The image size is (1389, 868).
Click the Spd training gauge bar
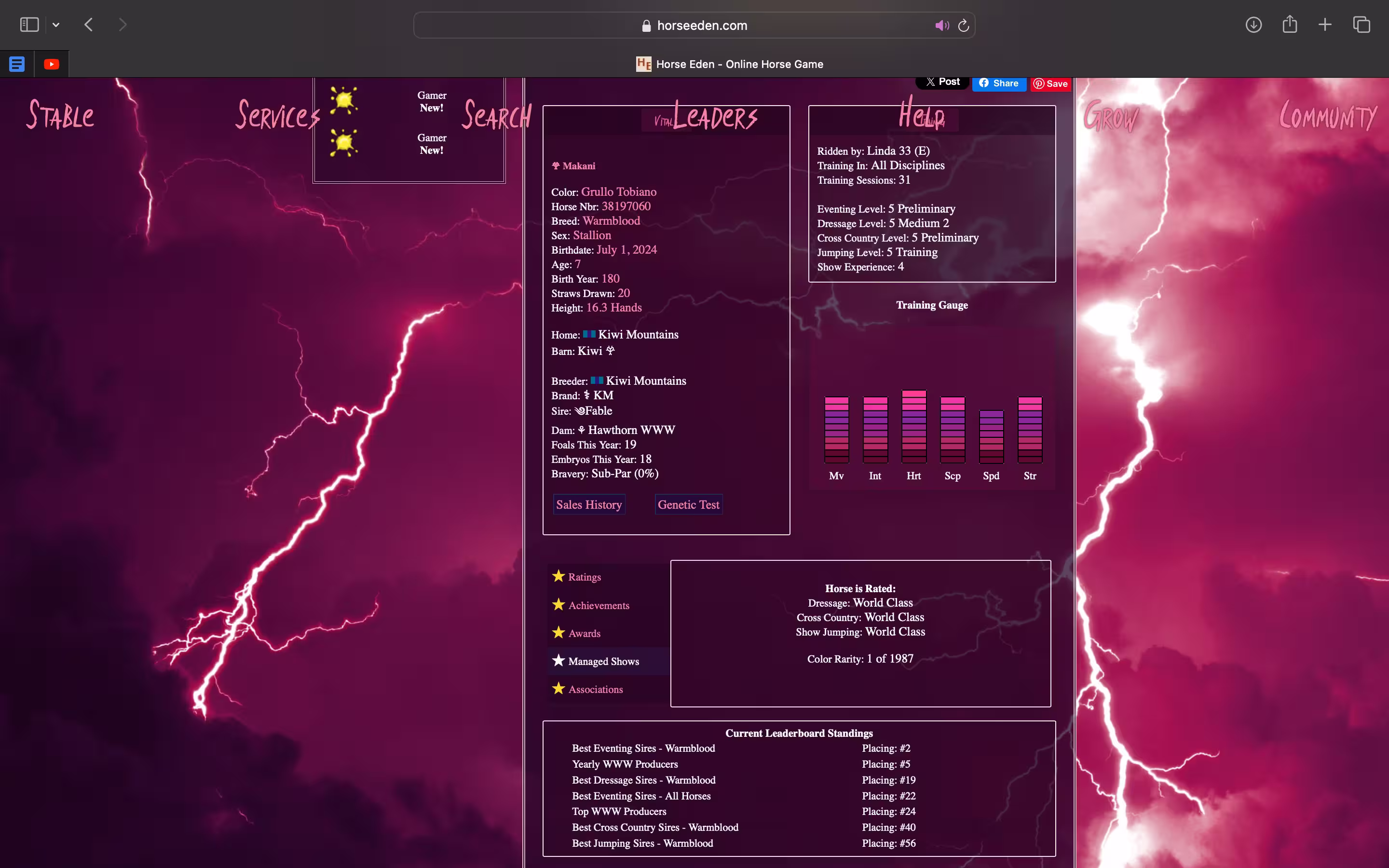pos(991,437)
